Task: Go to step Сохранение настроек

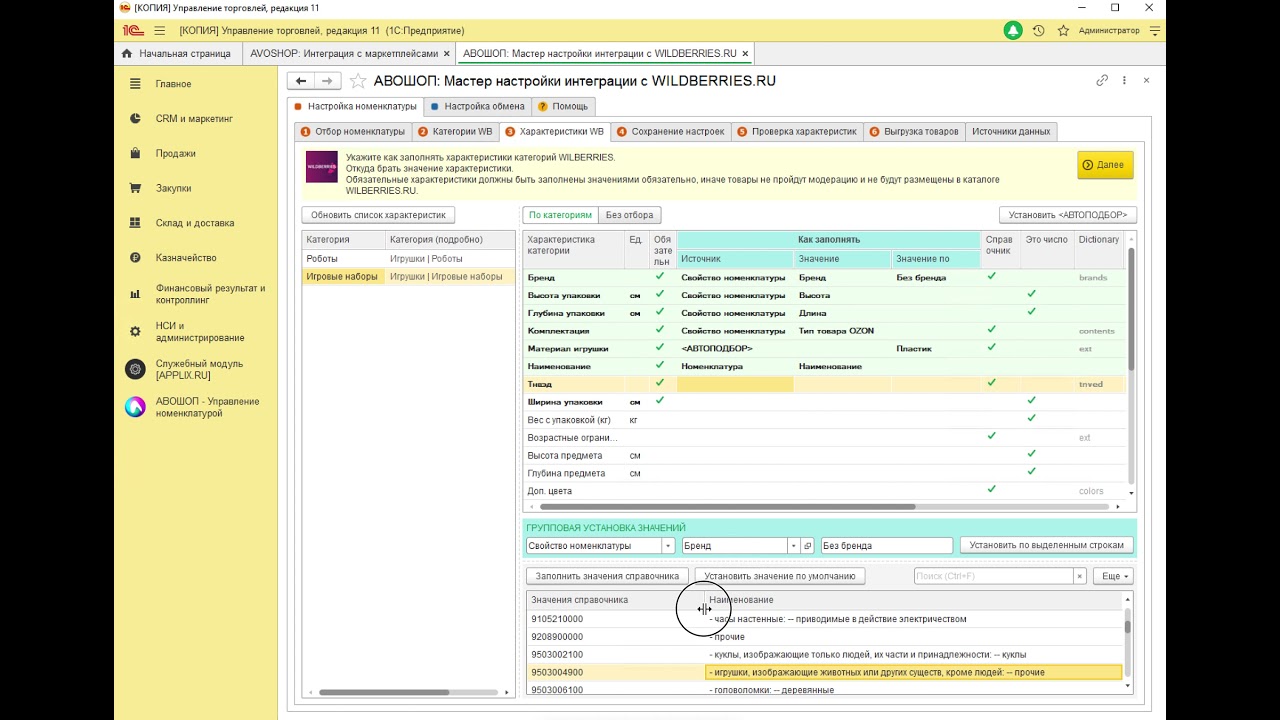Action: point(671,131)
